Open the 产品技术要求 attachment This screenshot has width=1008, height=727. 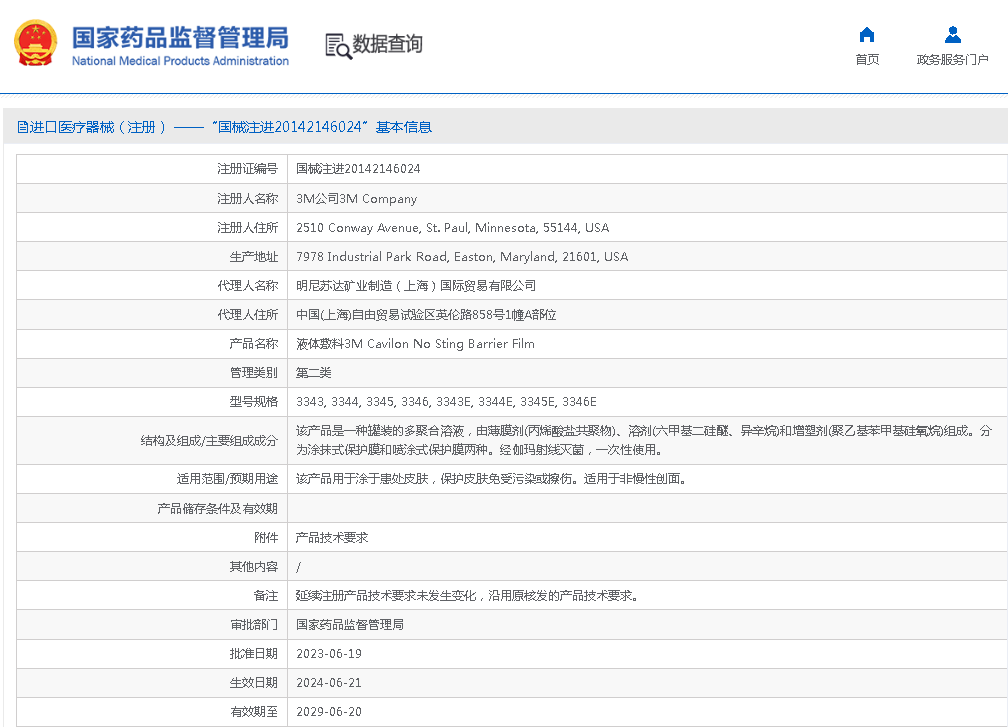332,537
